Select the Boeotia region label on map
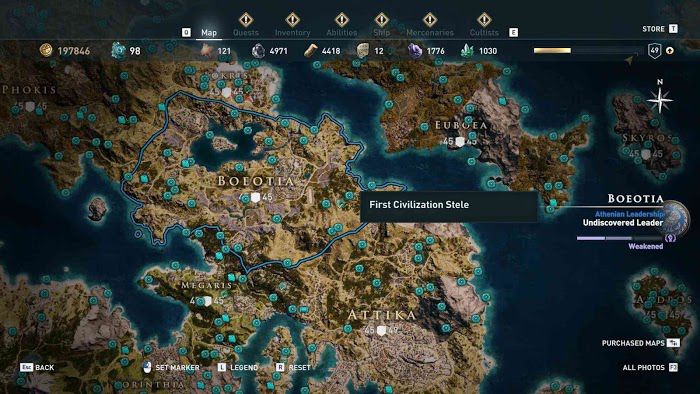This screenshot has width=700, height=394. pos(256,181)
